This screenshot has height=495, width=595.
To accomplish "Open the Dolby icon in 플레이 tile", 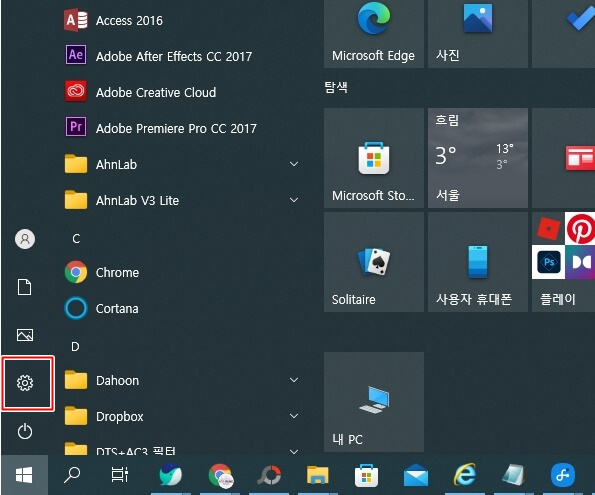I will (x=580, y=262).
